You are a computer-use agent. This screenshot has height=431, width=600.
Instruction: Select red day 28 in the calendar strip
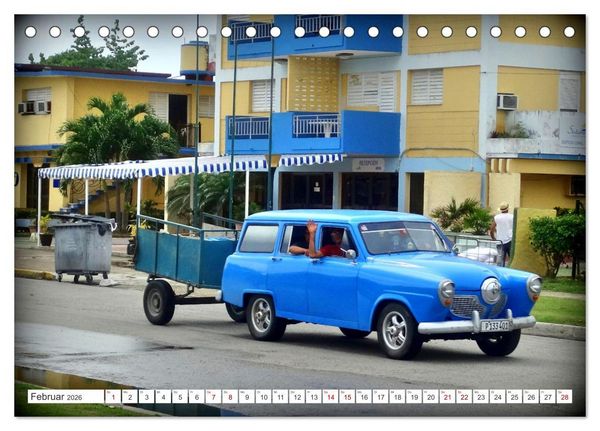pyautogui.click(x=565, y=397)
